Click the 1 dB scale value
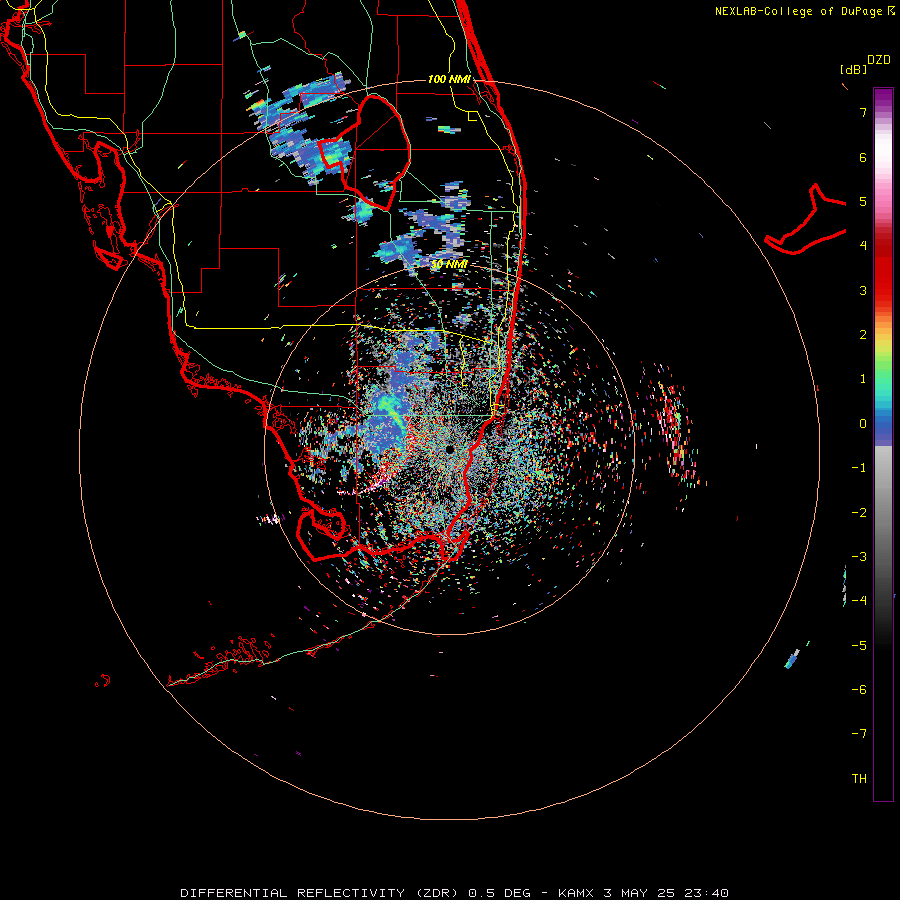 (x=863, y=379)
